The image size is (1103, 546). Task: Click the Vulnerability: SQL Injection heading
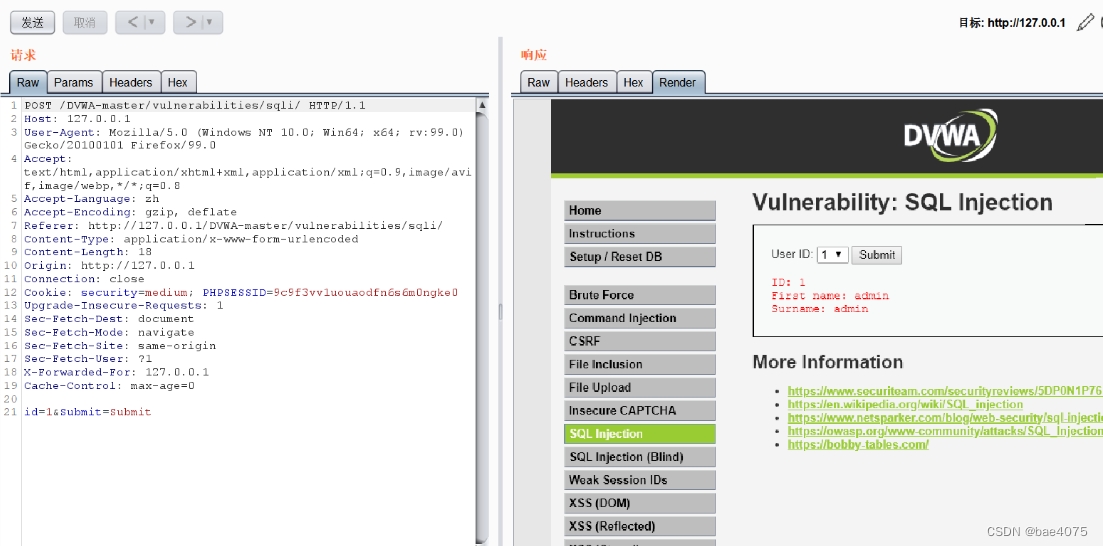point(903,203)
